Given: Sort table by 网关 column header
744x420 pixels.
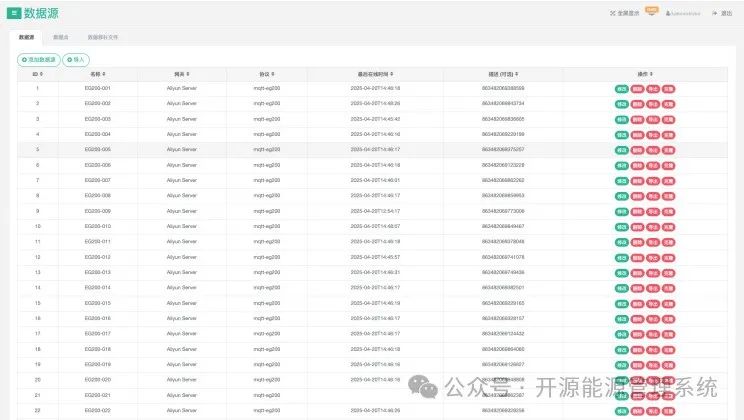Looking at the screenshot, I should tap(182, 74).
